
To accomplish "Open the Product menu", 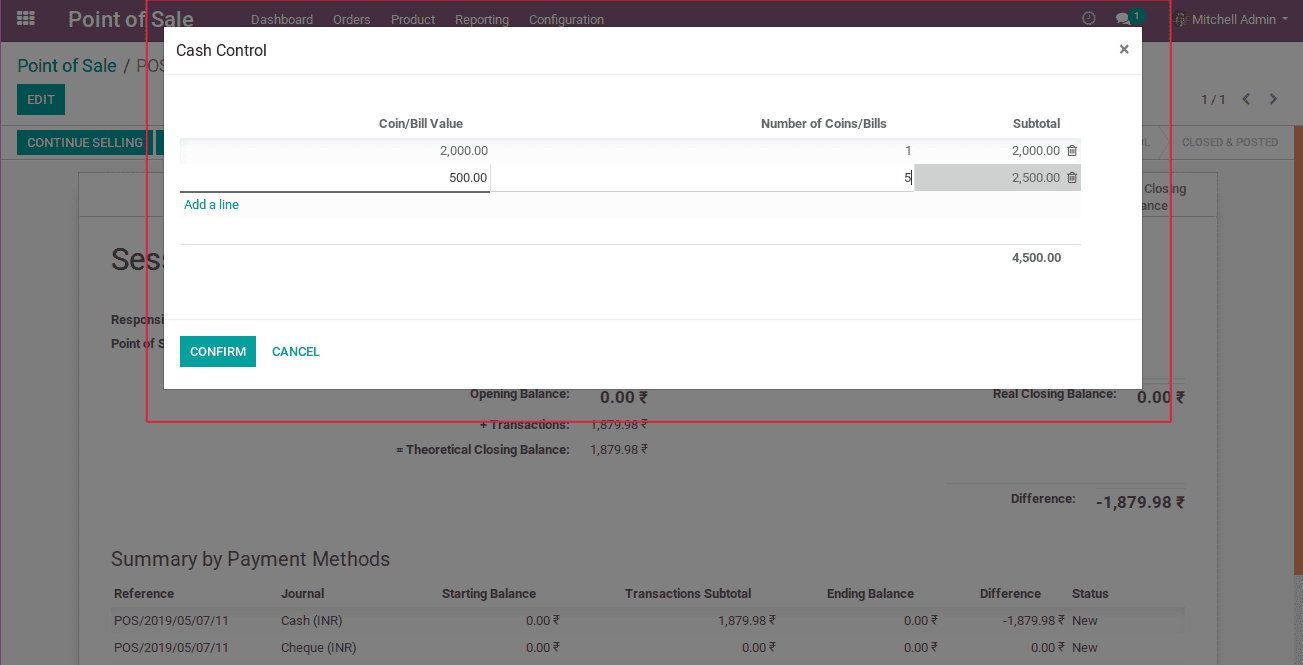I will click(413, 19).
